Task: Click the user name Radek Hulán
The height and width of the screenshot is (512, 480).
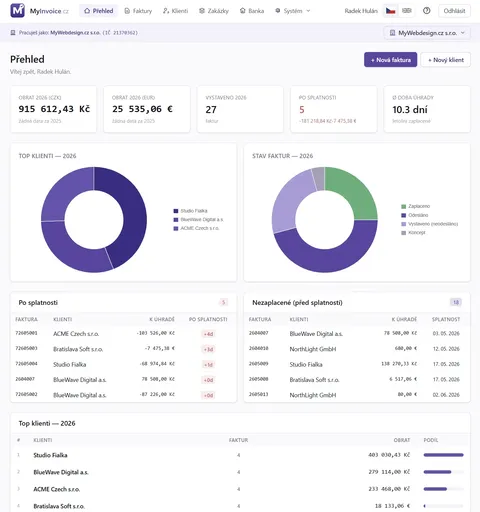Action: 361,11
